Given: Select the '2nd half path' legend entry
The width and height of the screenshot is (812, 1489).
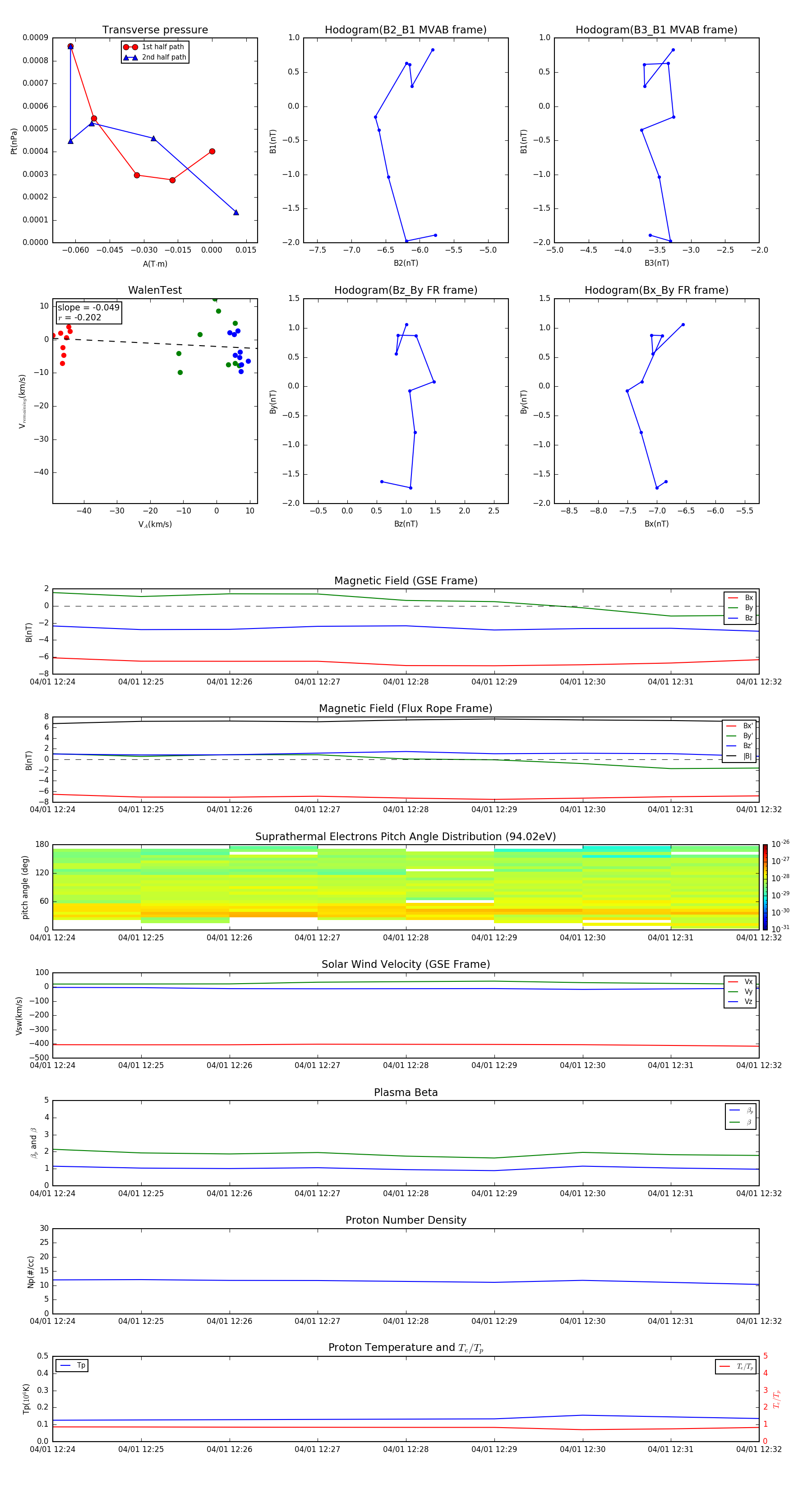Looking at the screenshot, I should [x=154, y=57].
